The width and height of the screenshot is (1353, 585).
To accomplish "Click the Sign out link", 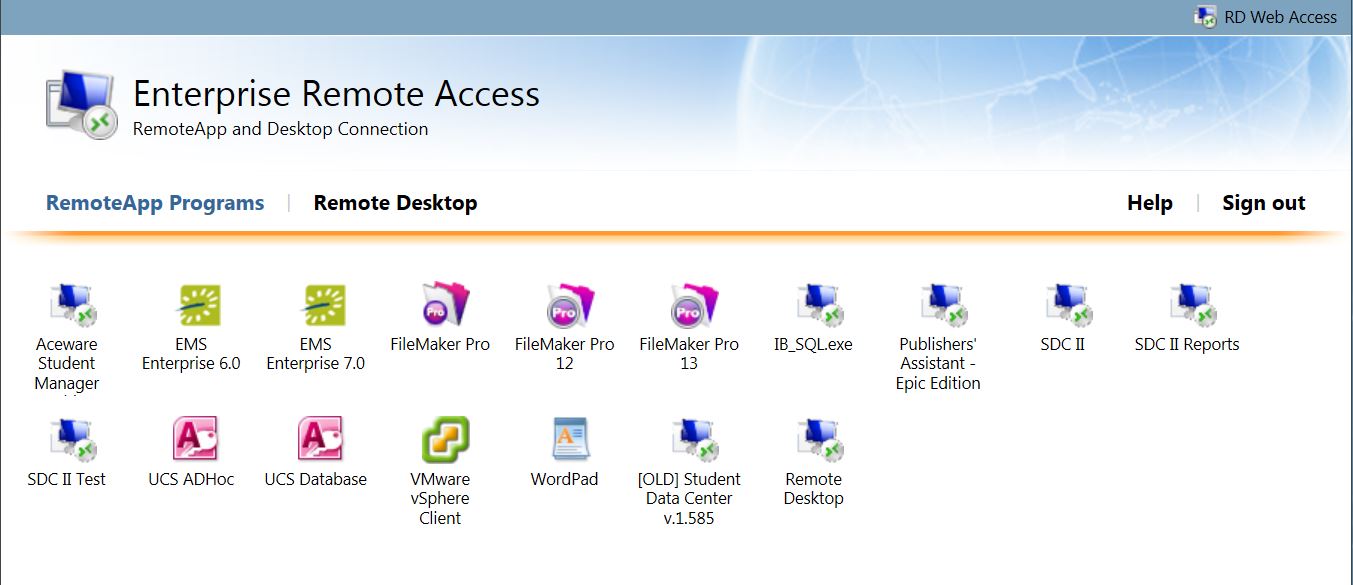I will 1263,203.
